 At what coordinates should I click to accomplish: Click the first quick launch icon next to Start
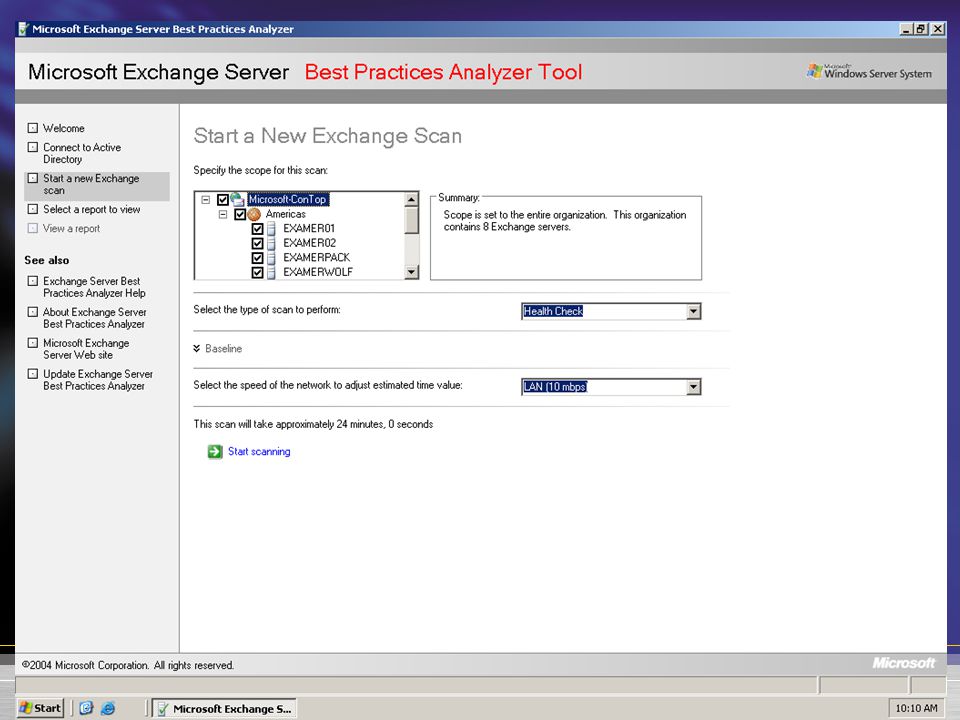[x=86, y=708]
